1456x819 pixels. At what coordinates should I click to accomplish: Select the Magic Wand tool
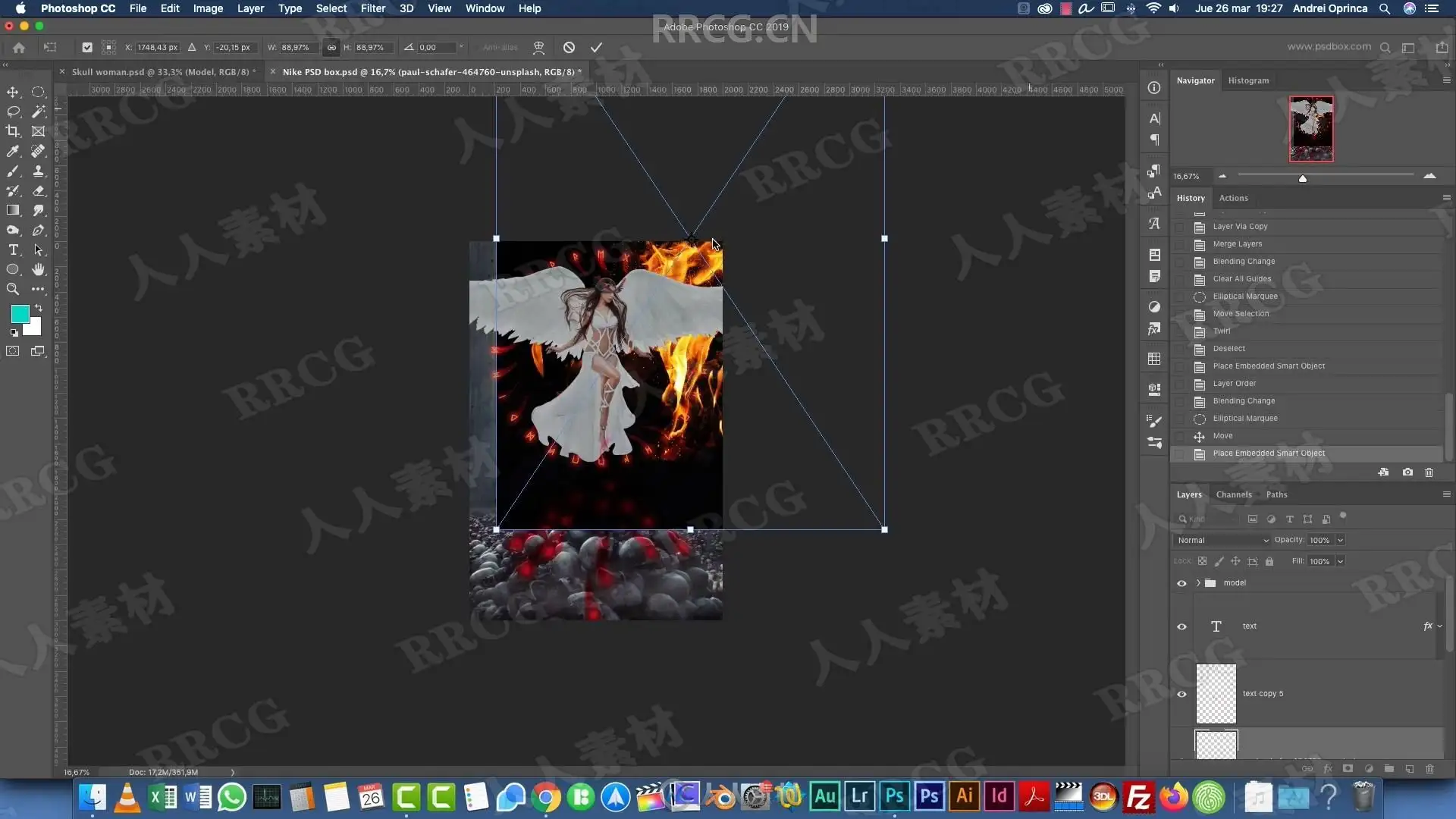pos(39,111)
